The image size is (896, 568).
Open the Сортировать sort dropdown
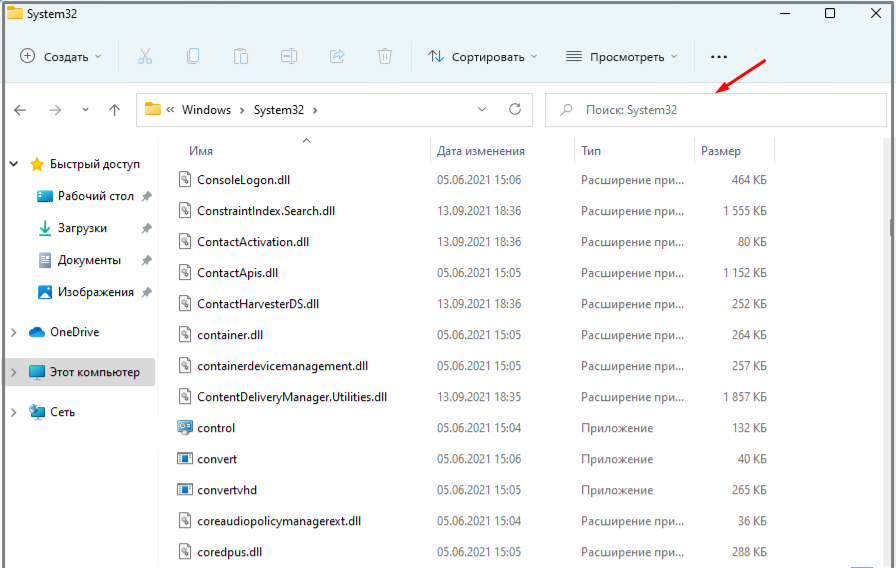483,57
